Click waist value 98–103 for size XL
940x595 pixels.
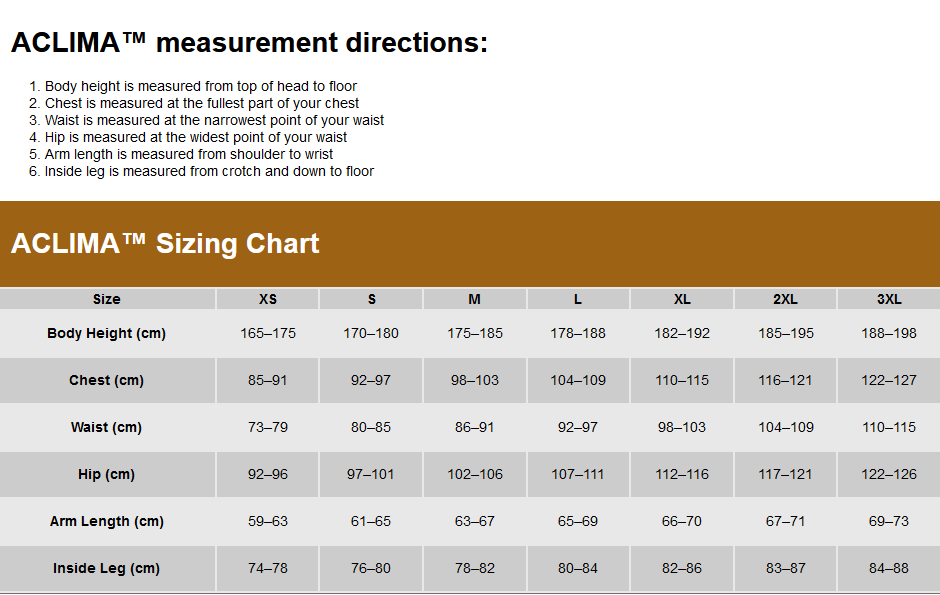pos(682,427)
